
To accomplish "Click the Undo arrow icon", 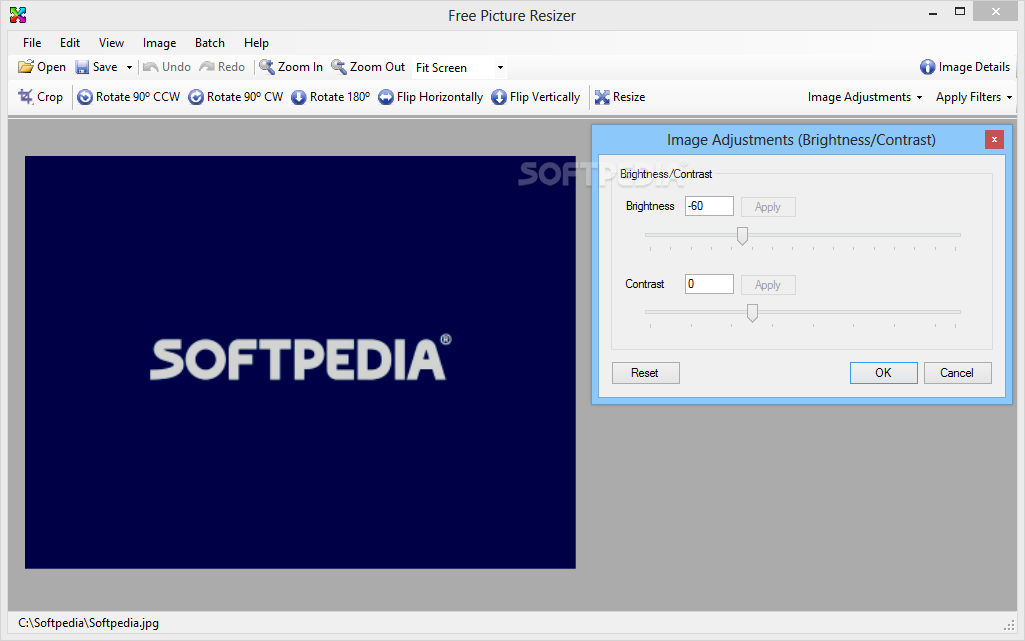I will click(150, 67).
